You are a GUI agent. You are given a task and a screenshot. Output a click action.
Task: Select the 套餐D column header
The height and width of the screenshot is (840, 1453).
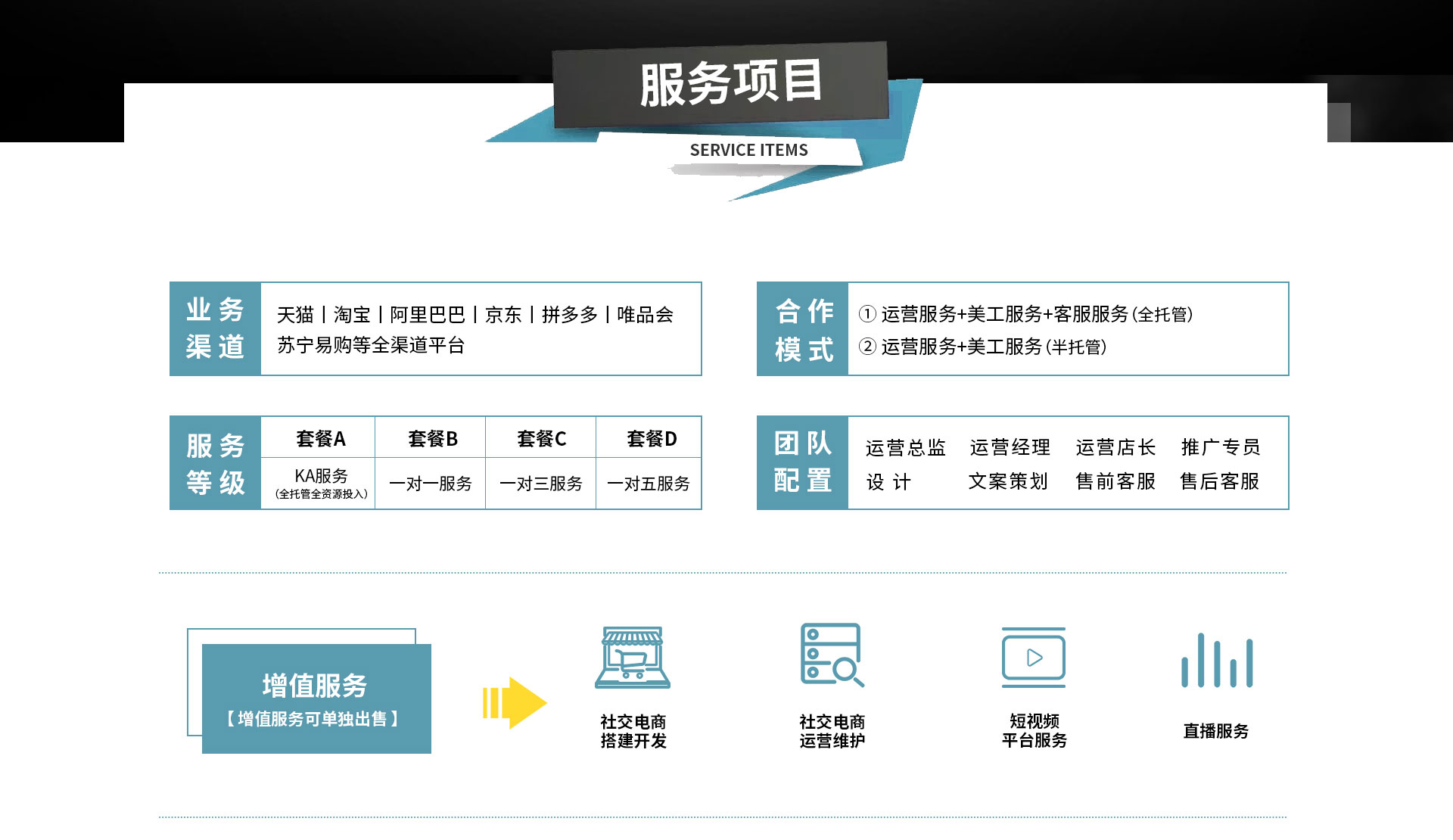[x=651, y=438]
